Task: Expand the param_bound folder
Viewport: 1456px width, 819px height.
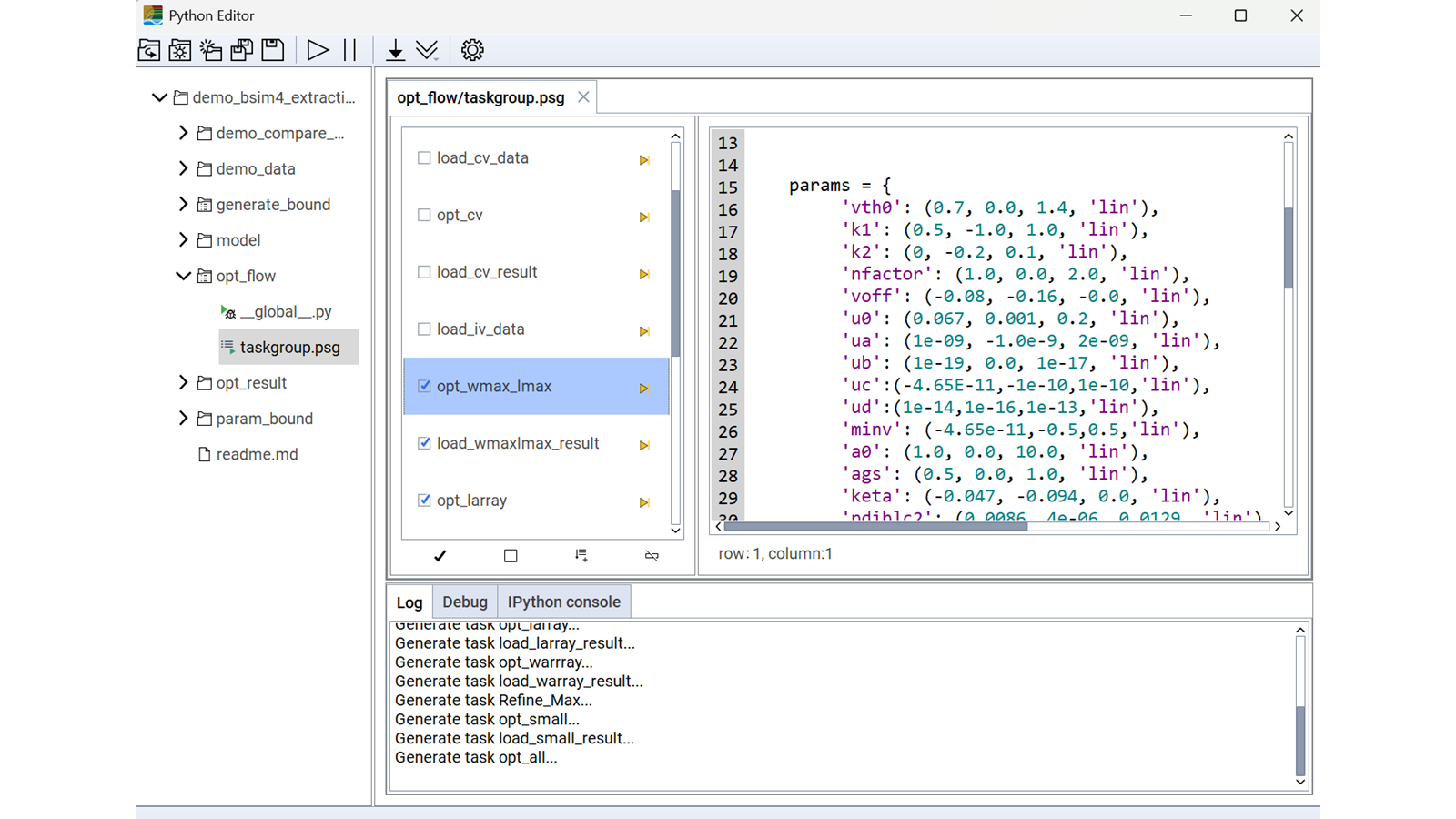Action: tap(184, 418)
